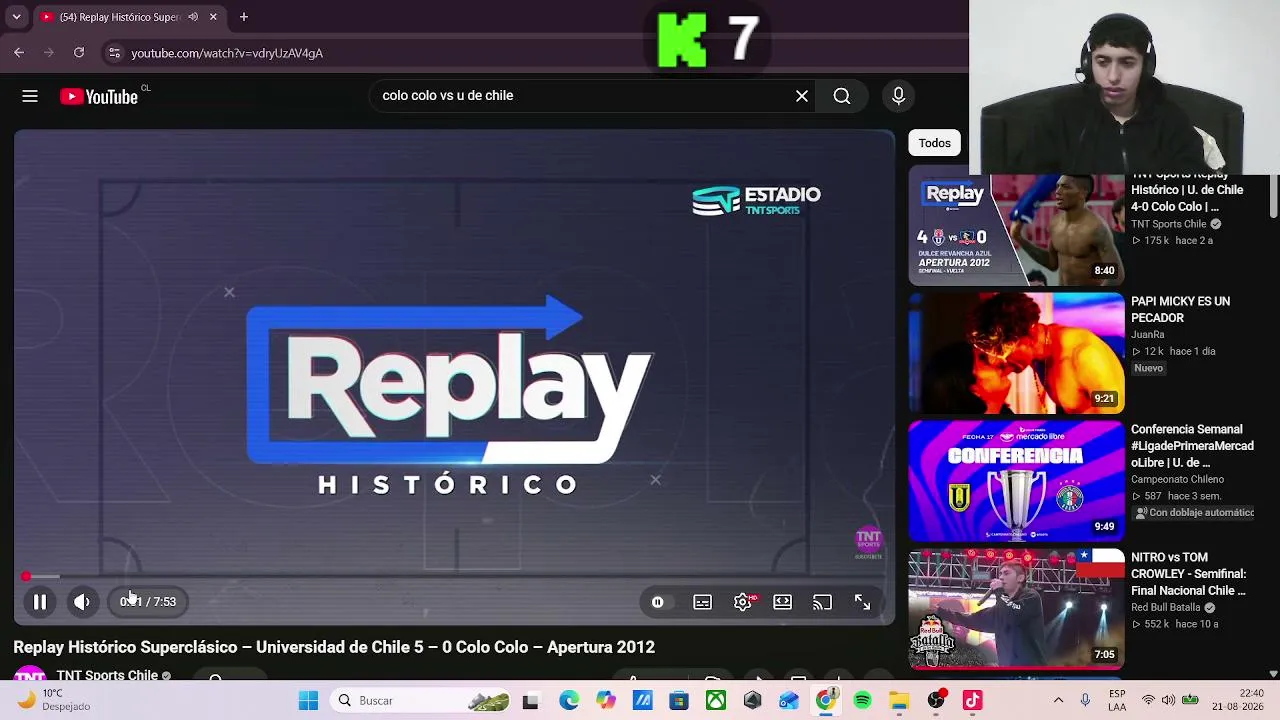Switch to theater mode
Image resolution: width=1280 pixels, height=720 pixels.
coord(782,602)
